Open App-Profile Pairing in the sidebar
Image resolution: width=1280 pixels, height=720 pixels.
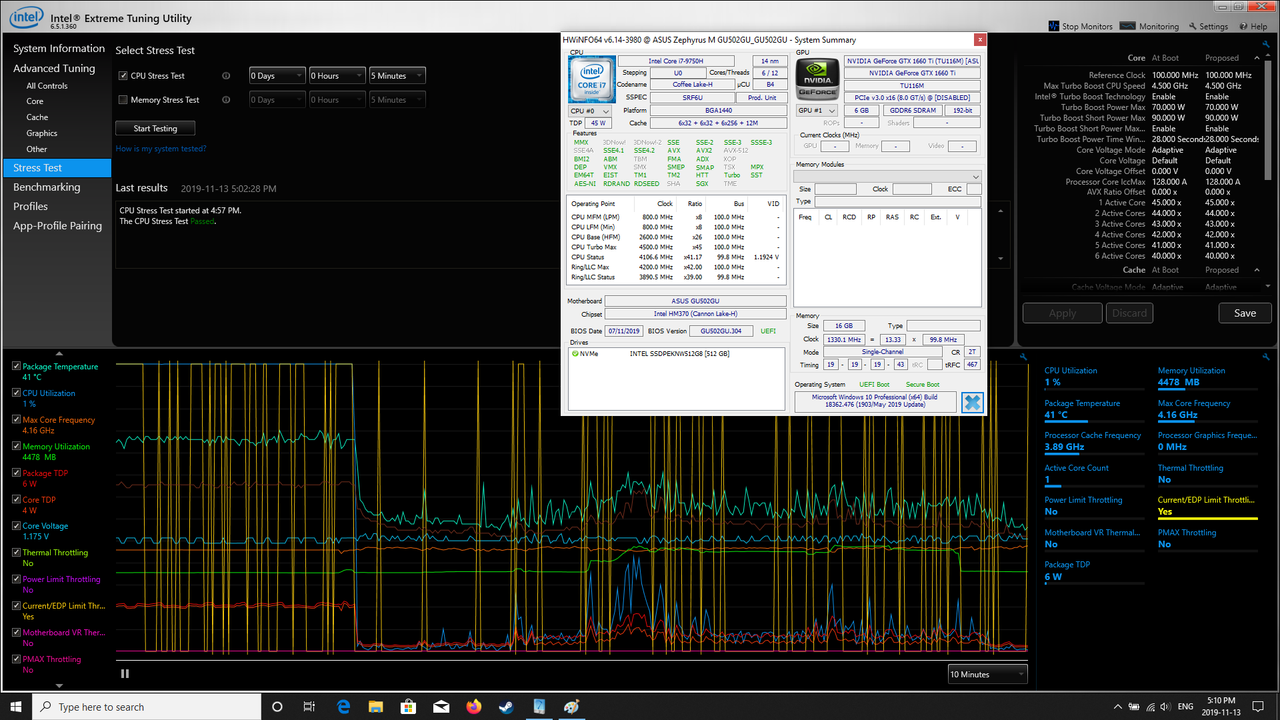58,226
